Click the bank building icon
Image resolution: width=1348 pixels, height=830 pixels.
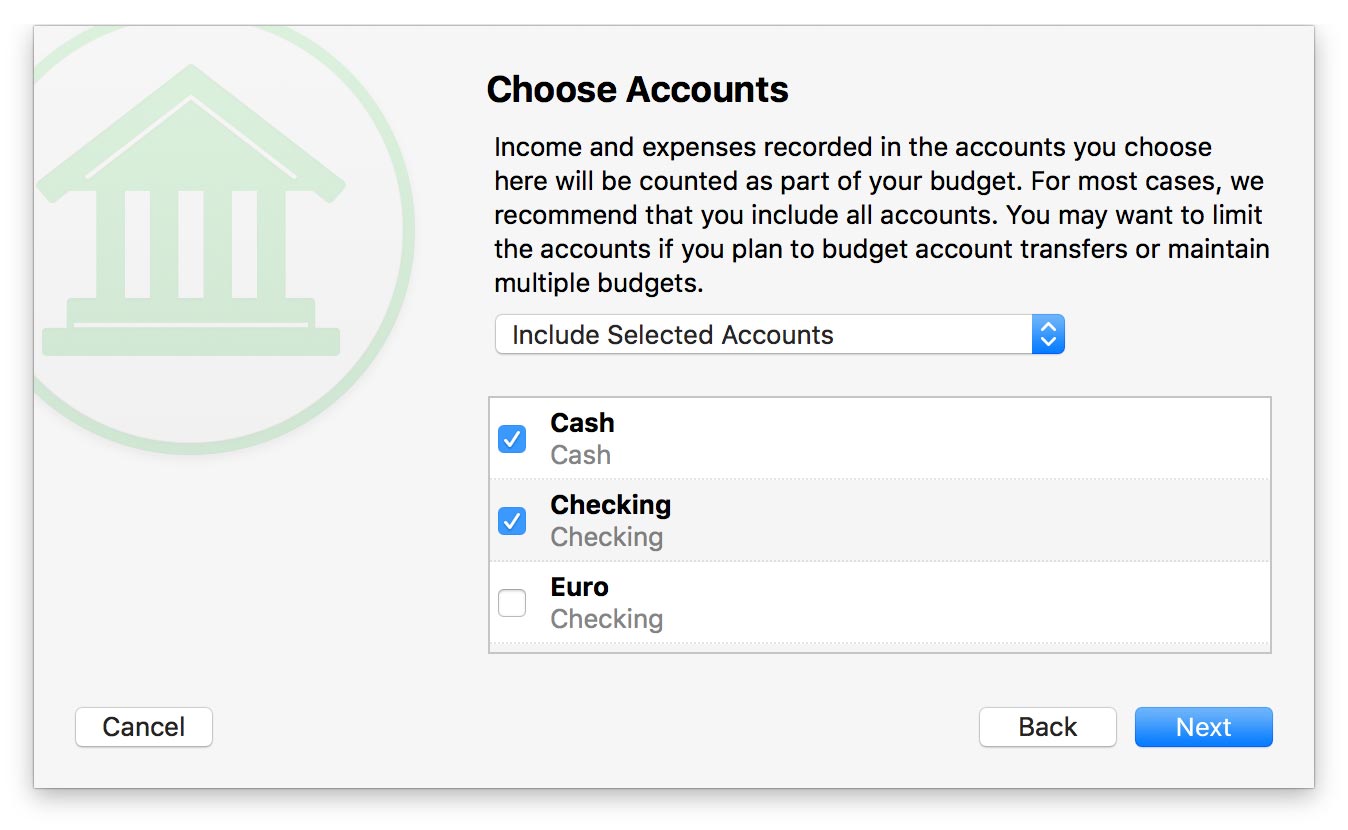click(190, 215)
